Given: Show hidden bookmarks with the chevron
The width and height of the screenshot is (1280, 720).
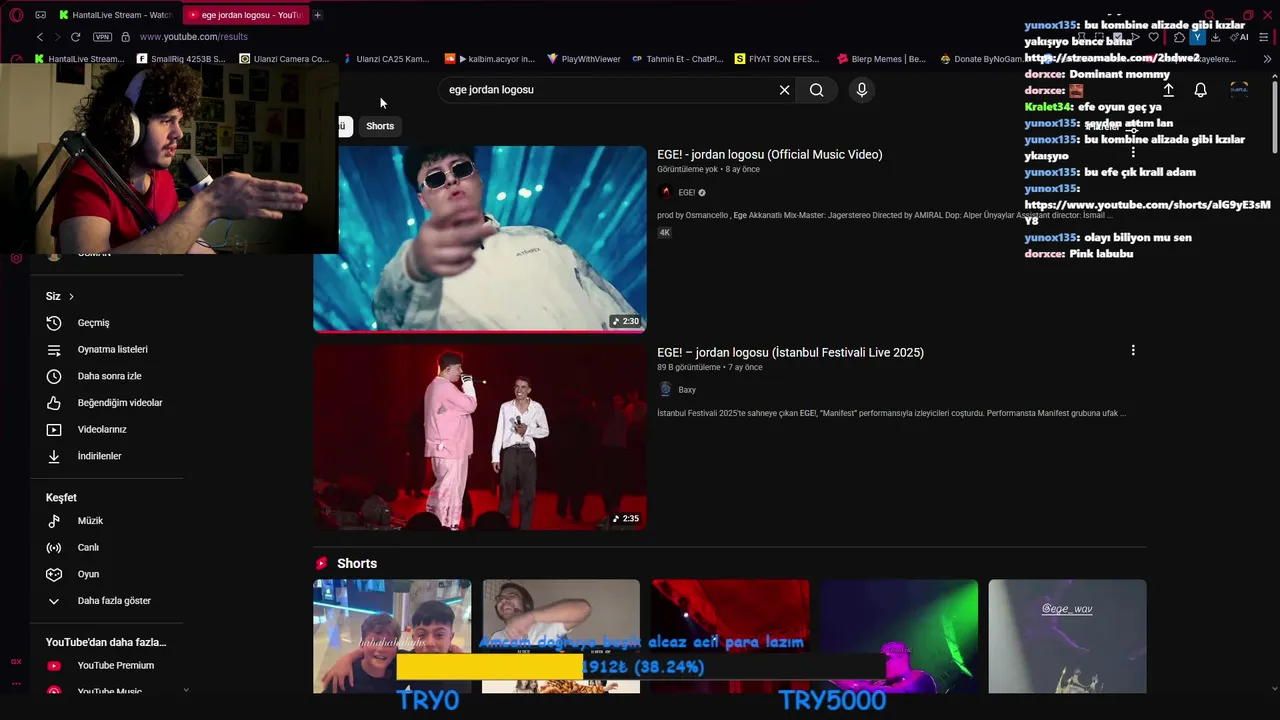Looking at the screenshot, I should coord(1267,59).
